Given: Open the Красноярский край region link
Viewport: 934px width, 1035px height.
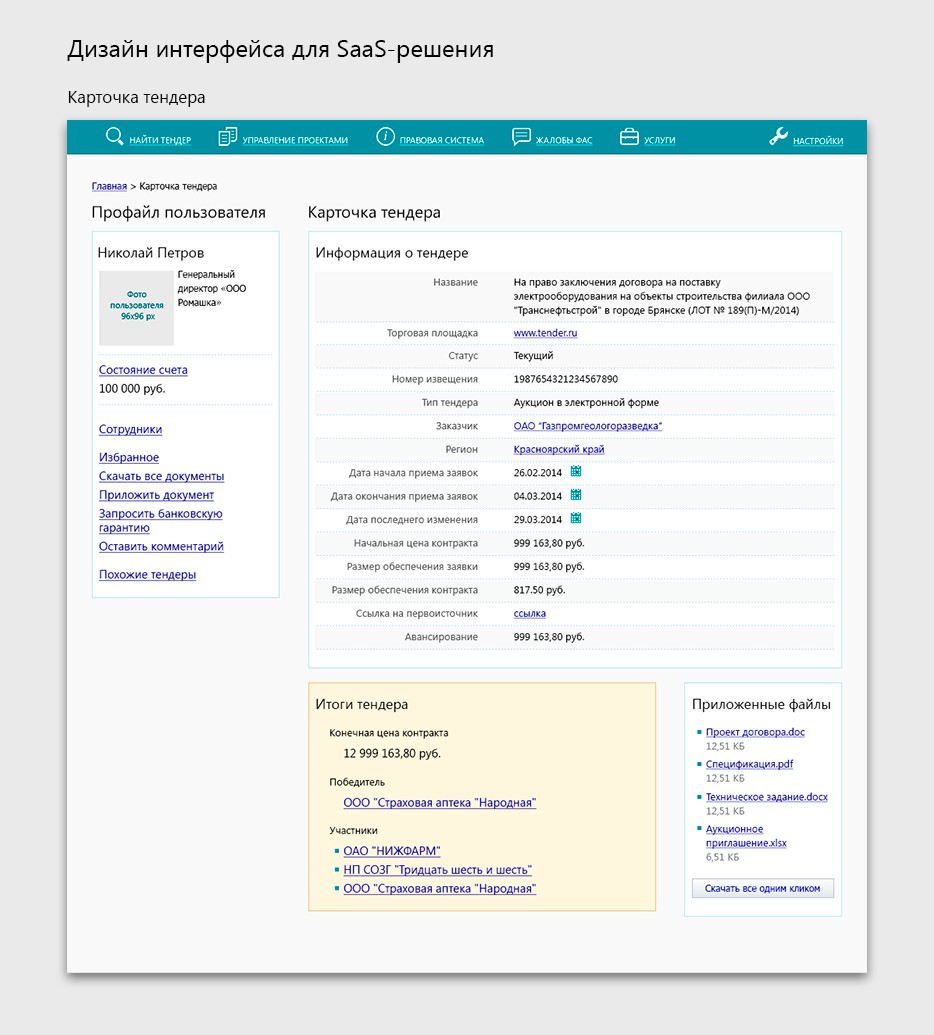Looking at the screenshot, I should [559, 449].
